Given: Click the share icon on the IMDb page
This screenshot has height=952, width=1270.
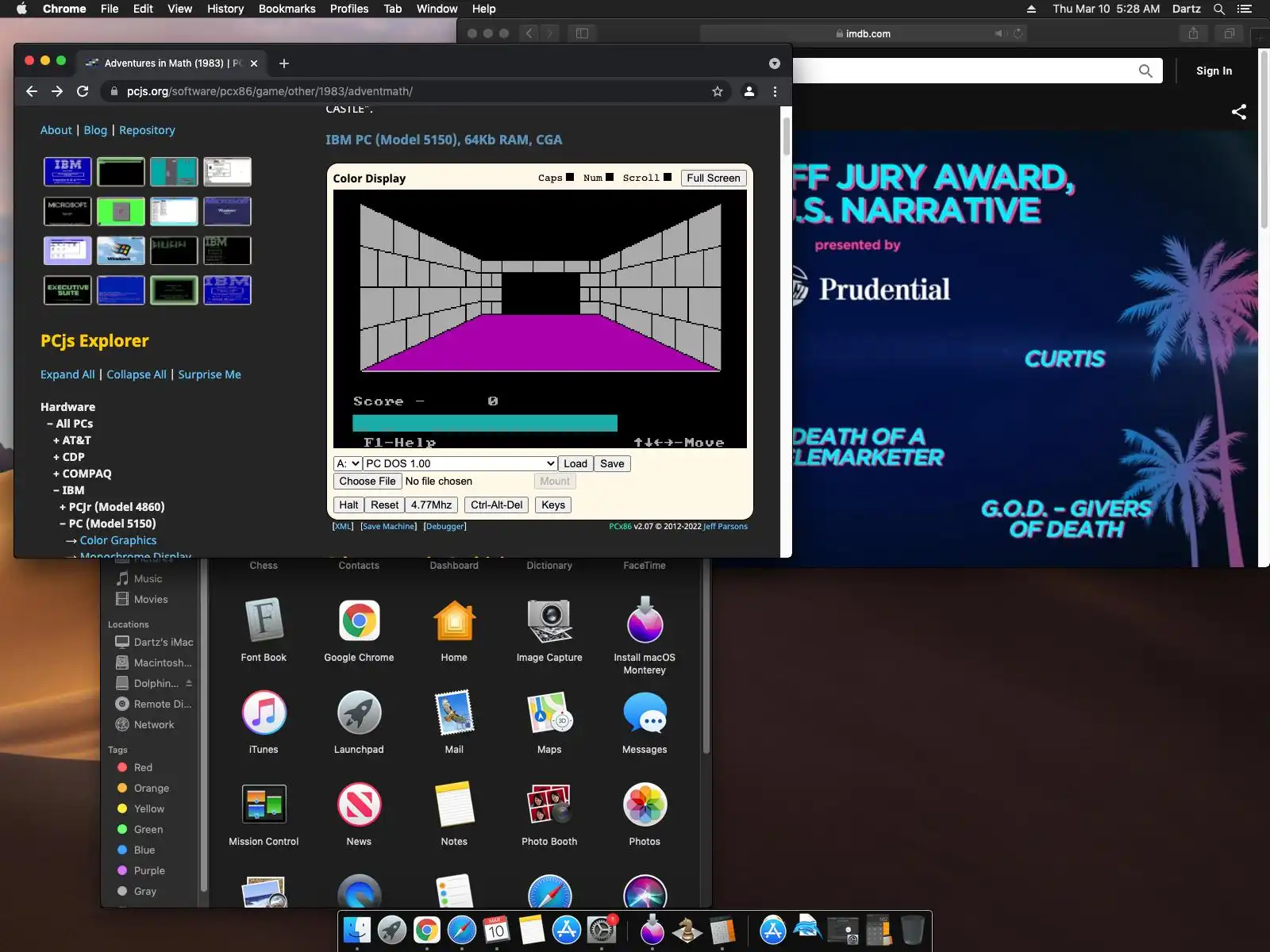Looking at the screenshot, I should [x=1239, y=112].
